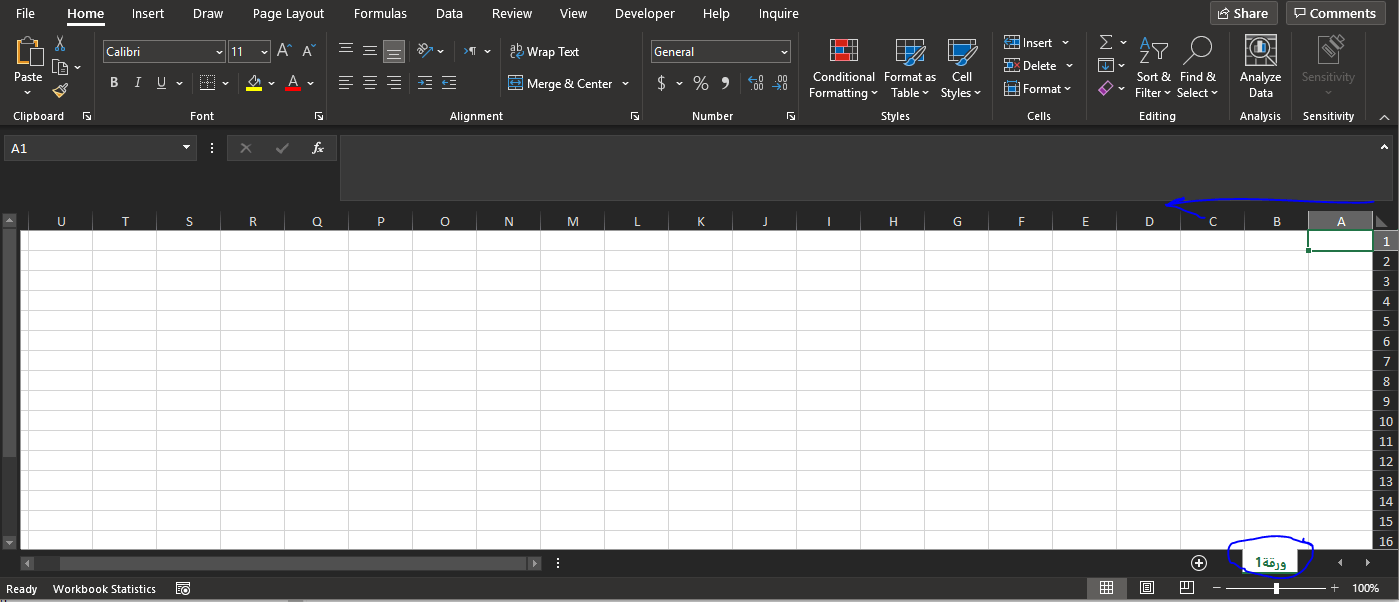
Task: Toggle Bold formatting
Action: point(114,83)
